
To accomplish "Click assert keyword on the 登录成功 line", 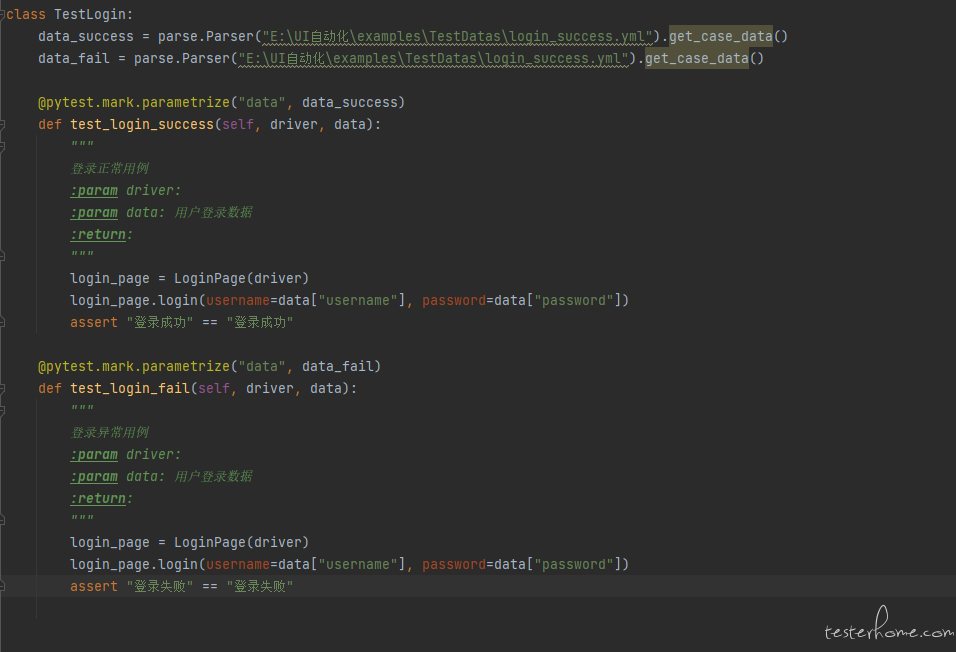I will [x=94, y=323].
